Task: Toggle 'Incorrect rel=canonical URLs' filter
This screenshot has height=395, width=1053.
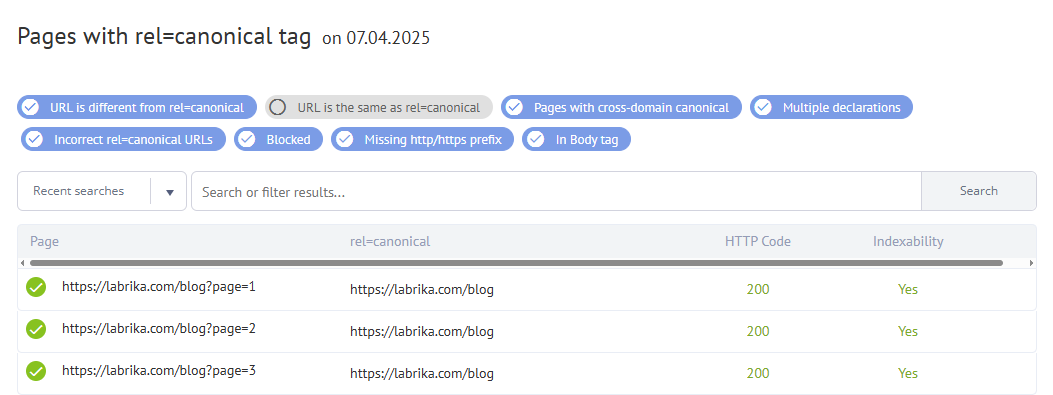Action: click(x=124, y=140)
